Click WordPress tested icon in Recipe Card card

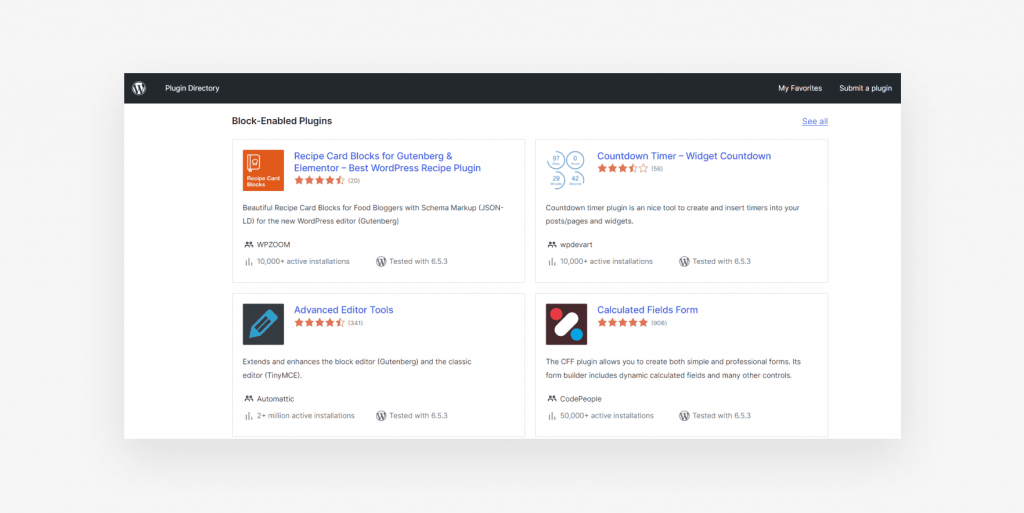coord(381,261)
